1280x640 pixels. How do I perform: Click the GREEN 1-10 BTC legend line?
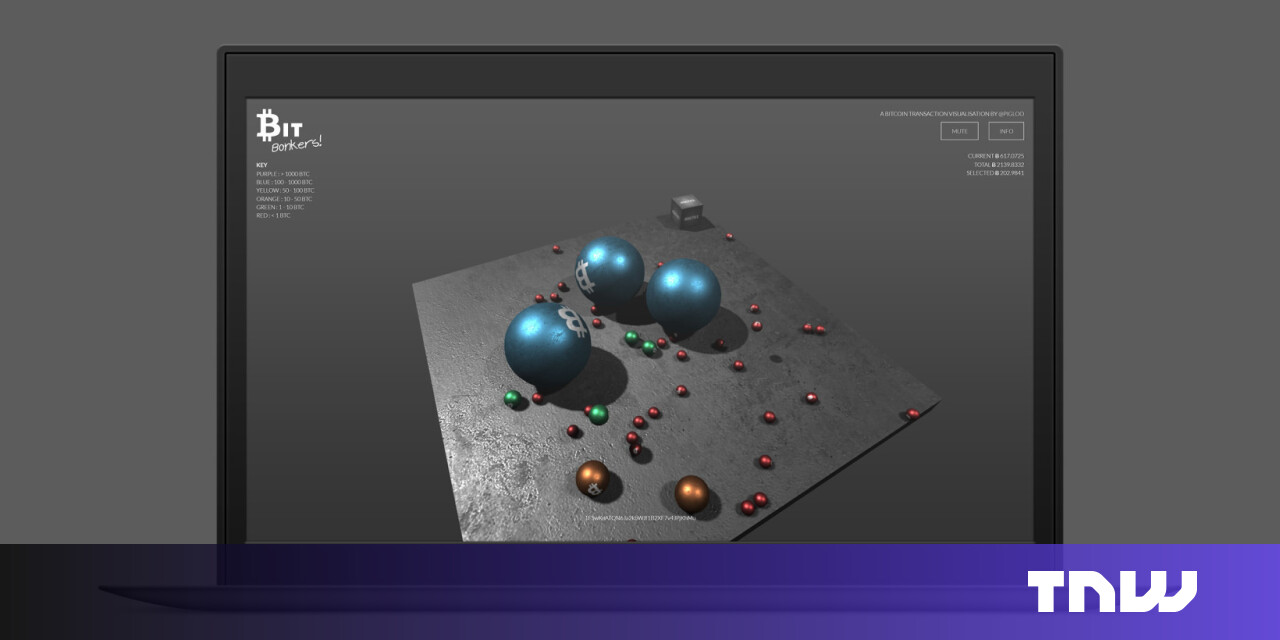click(x=280, y=207)
